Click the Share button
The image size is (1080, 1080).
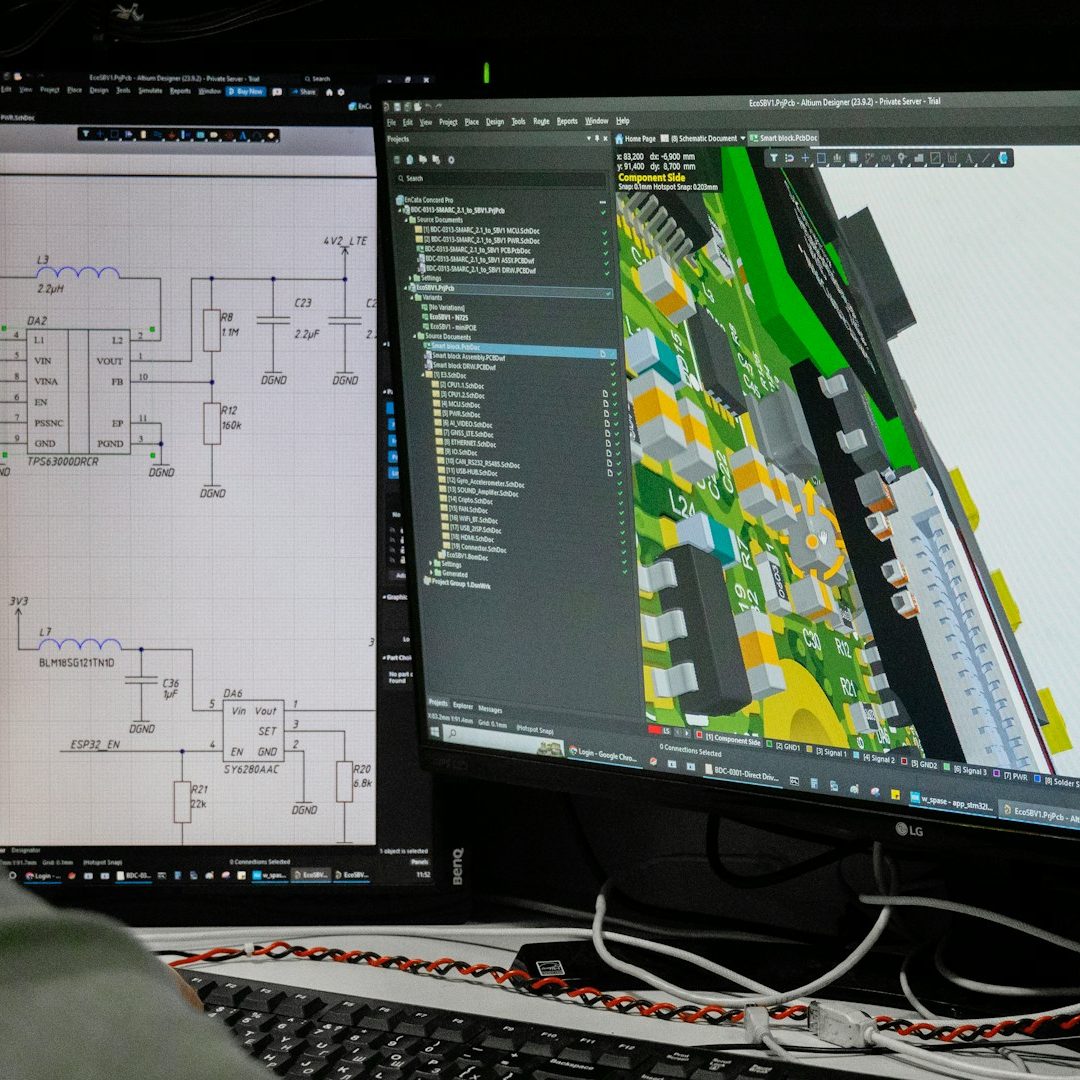304,92
